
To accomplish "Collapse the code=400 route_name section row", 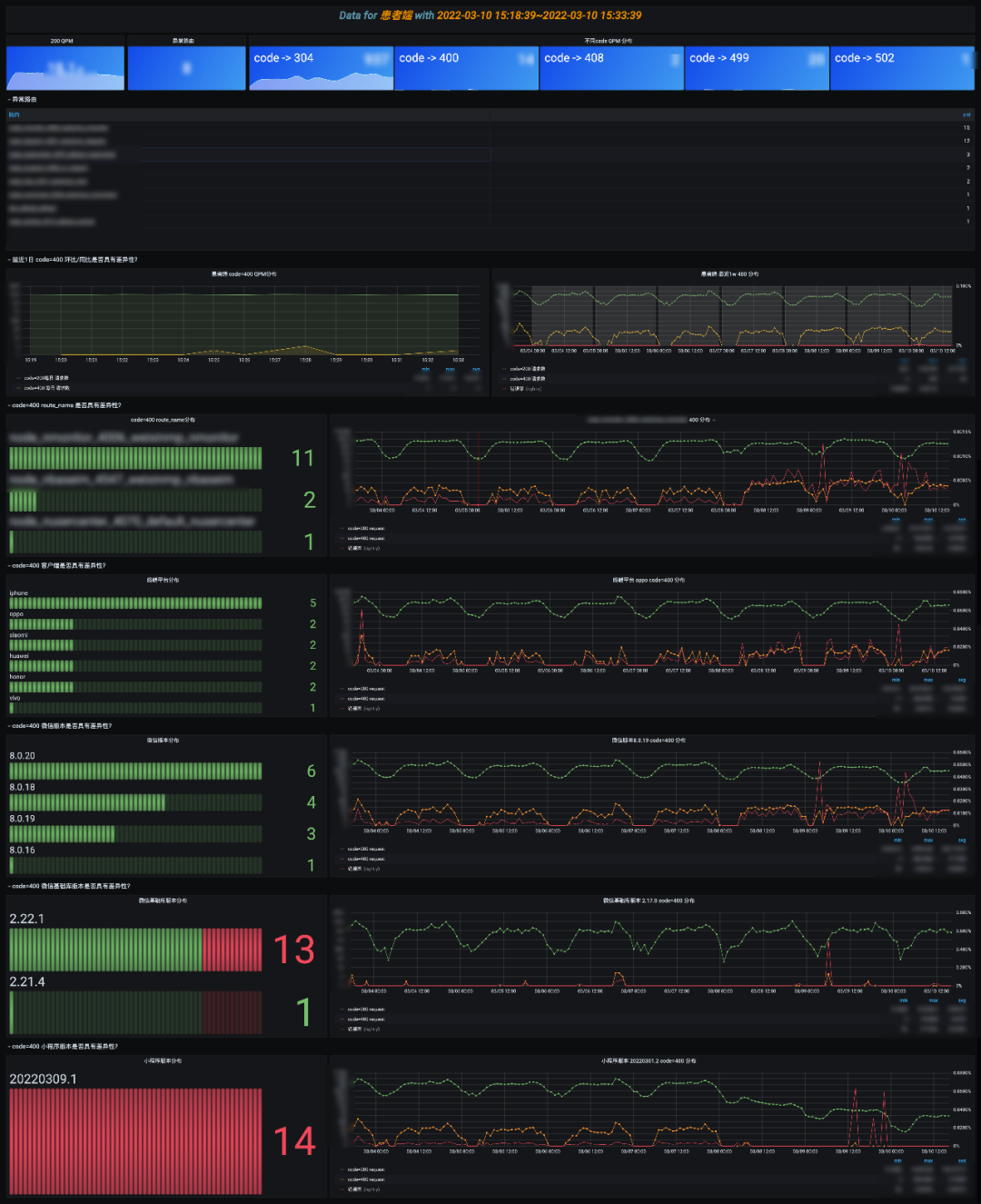I will coord(65,405).
